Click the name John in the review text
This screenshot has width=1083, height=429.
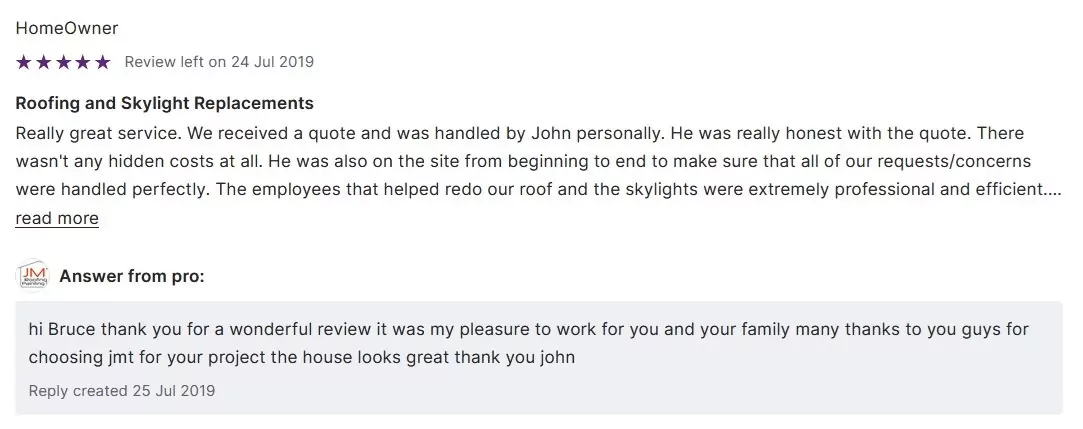[550, 133]
